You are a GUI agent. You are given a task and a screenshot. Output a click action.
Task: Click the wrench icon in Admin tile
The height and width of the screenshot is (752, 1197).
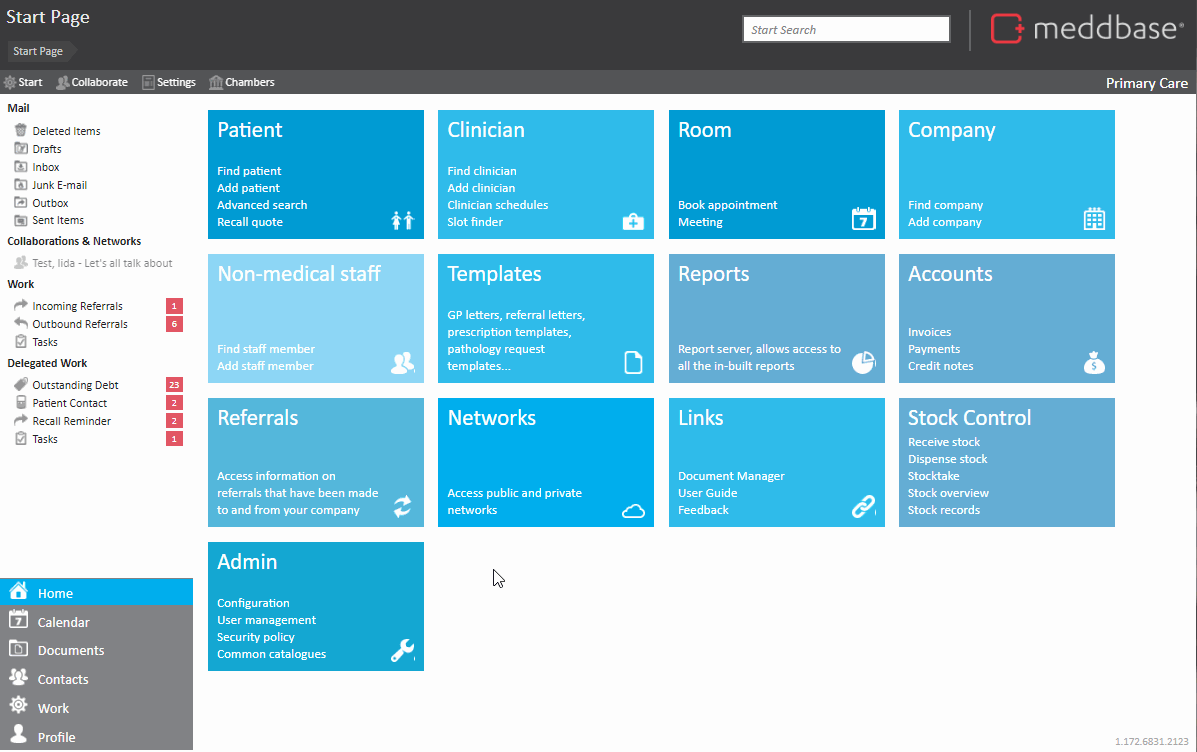[402, 651]
